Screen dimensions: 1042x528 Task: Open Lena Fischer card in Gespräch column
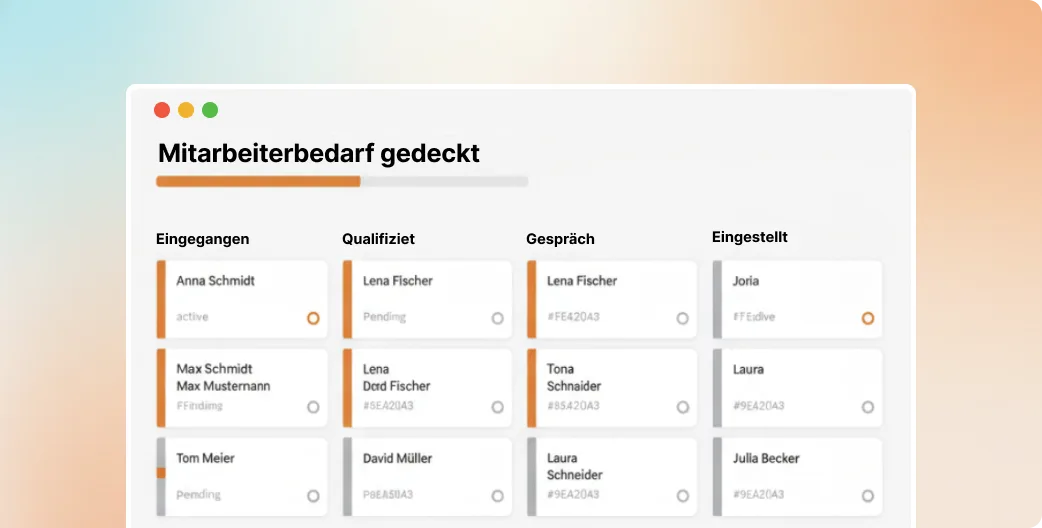(x=611, y=299)
